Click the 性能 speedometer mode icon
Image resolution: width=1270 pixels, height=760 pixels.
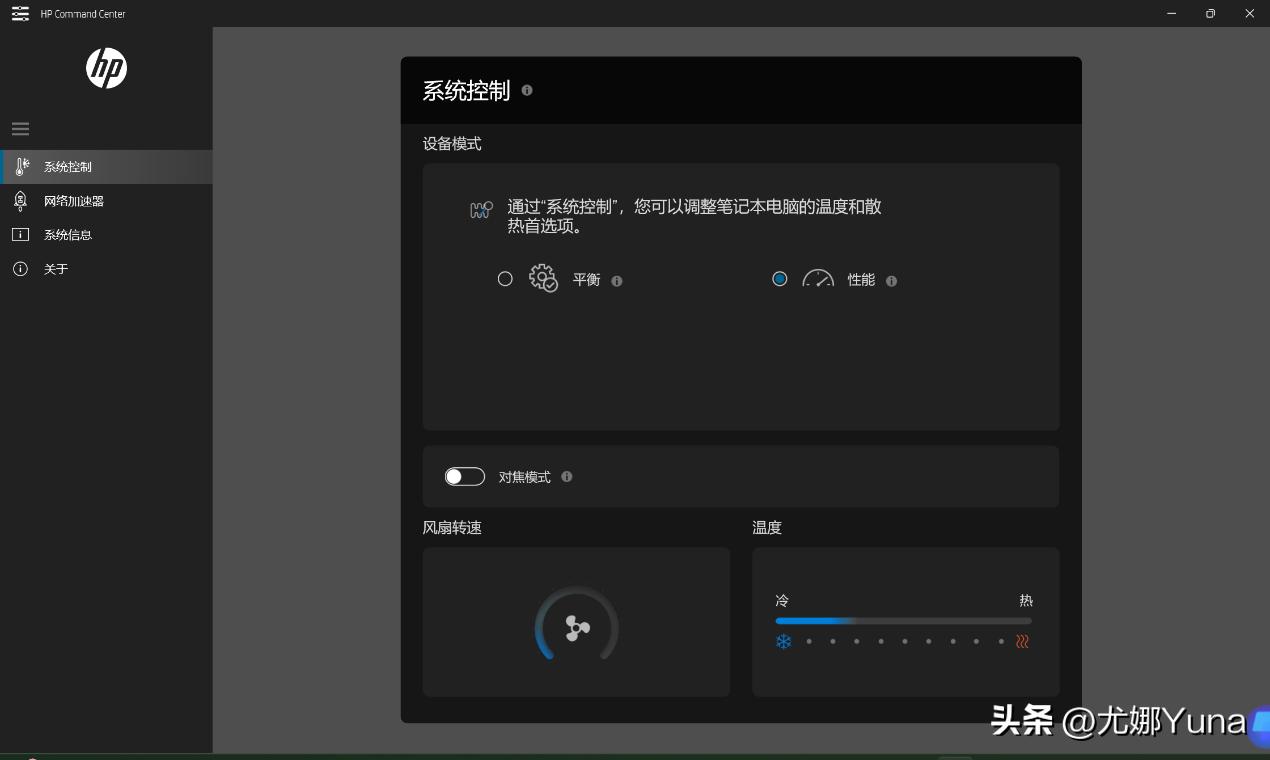tap(818, 279)
